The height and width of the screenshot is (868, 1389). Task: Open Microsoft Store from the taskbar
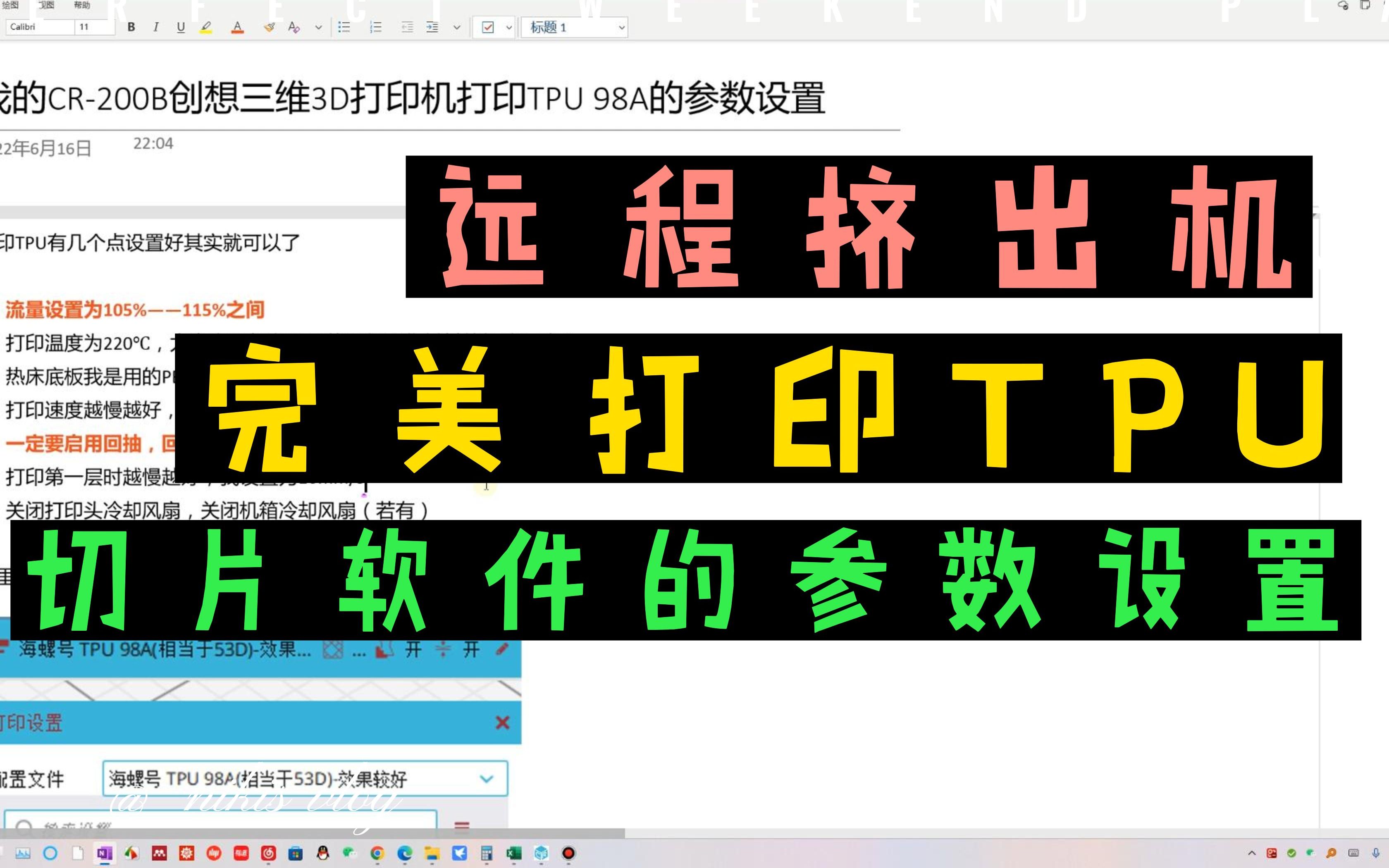pyautogui.click(x=295, y=853)
